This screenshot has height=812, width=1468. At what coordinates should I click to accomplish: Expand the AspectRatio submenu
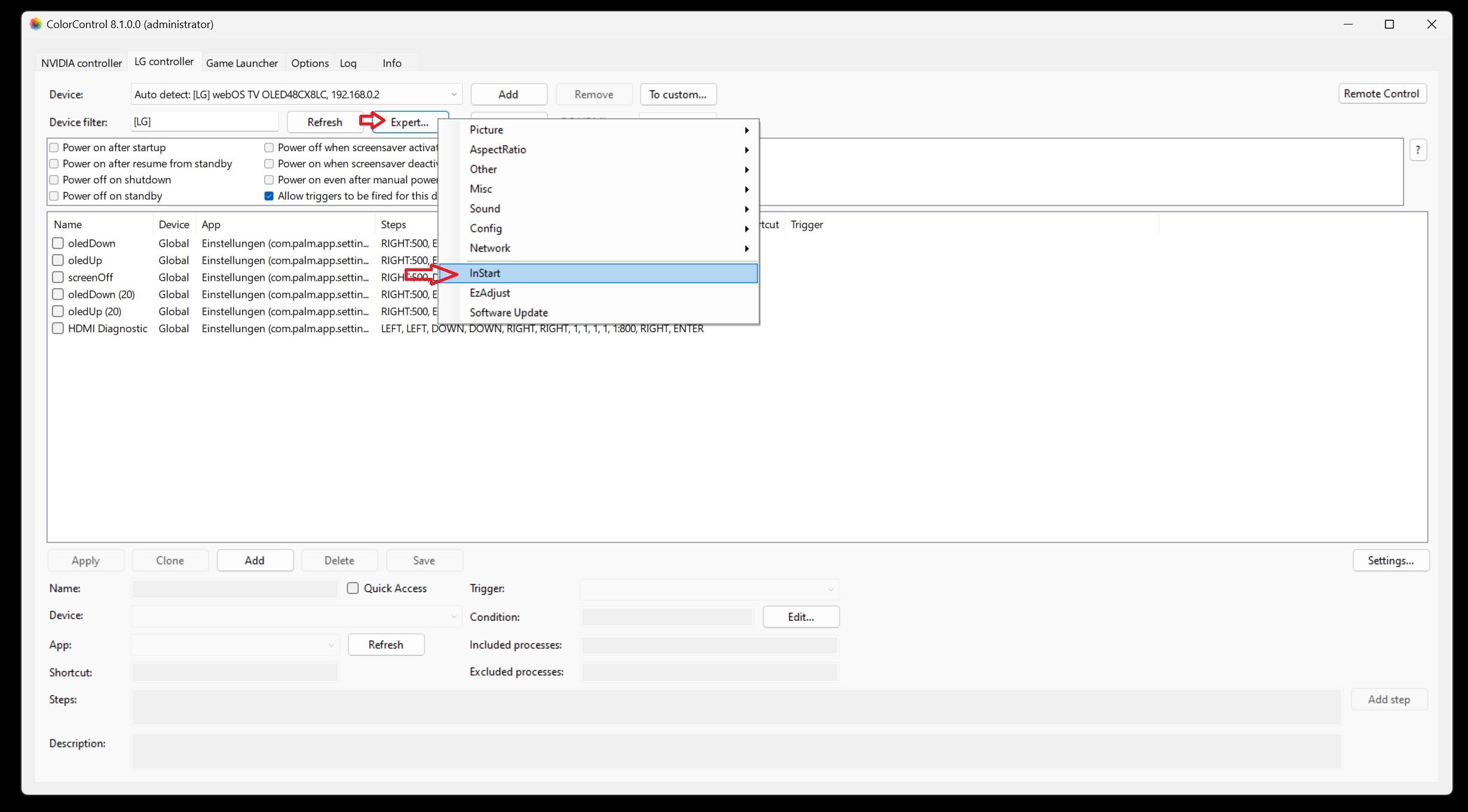pyautogui.click(x=598, y=149)
